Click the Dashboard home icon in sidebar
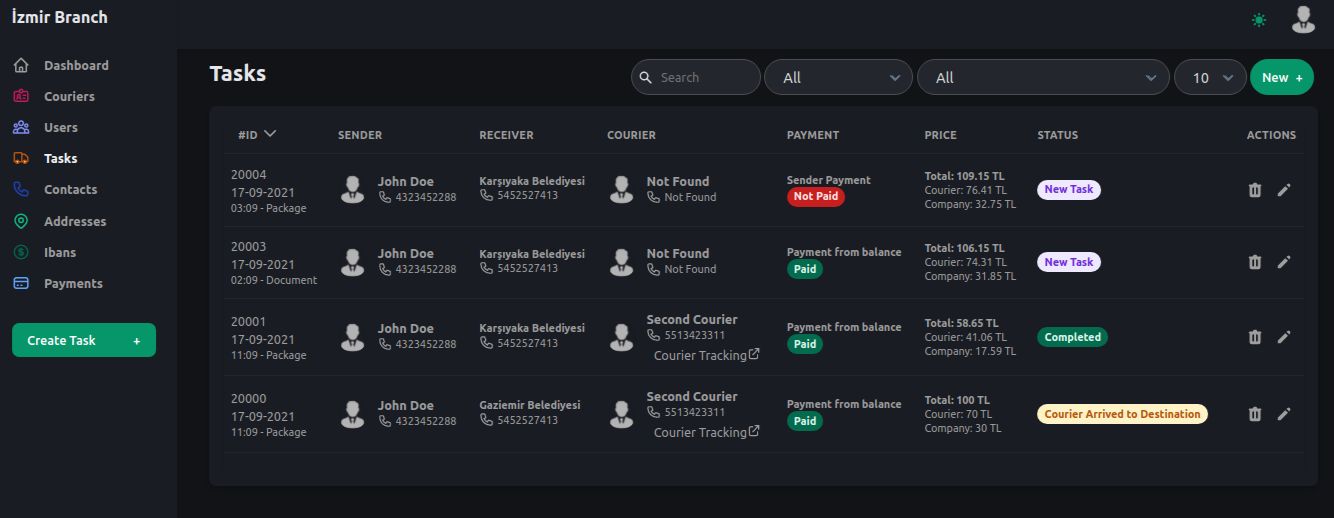 21,66
